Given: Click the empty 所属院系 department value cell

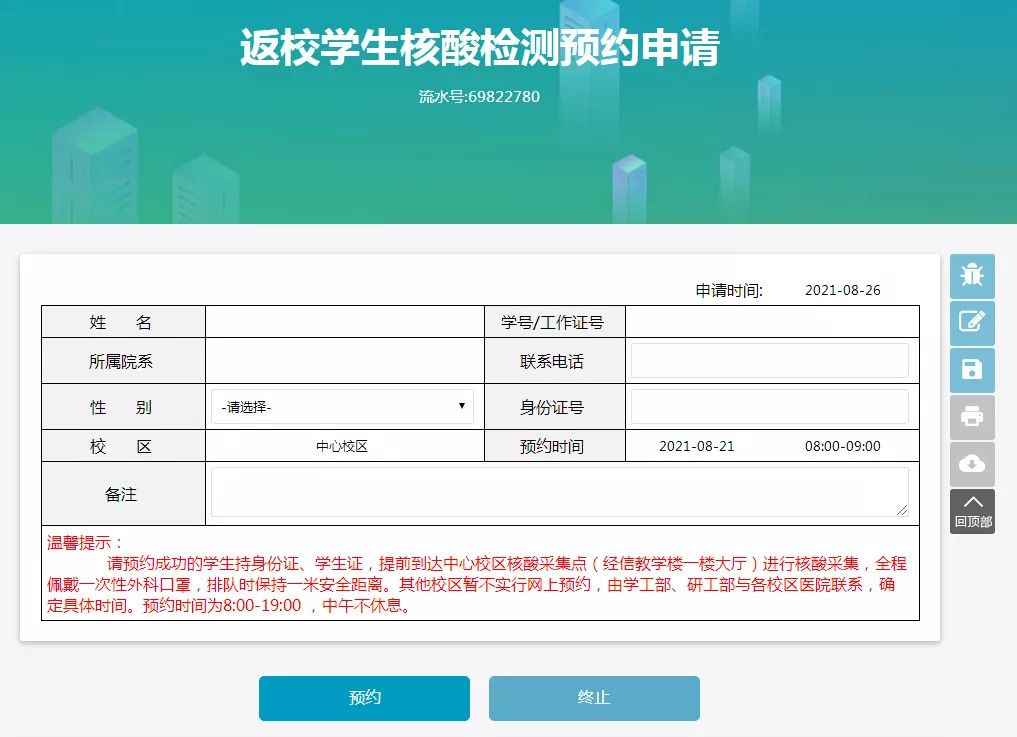Looking at the screenshot, I should (344, 361).
